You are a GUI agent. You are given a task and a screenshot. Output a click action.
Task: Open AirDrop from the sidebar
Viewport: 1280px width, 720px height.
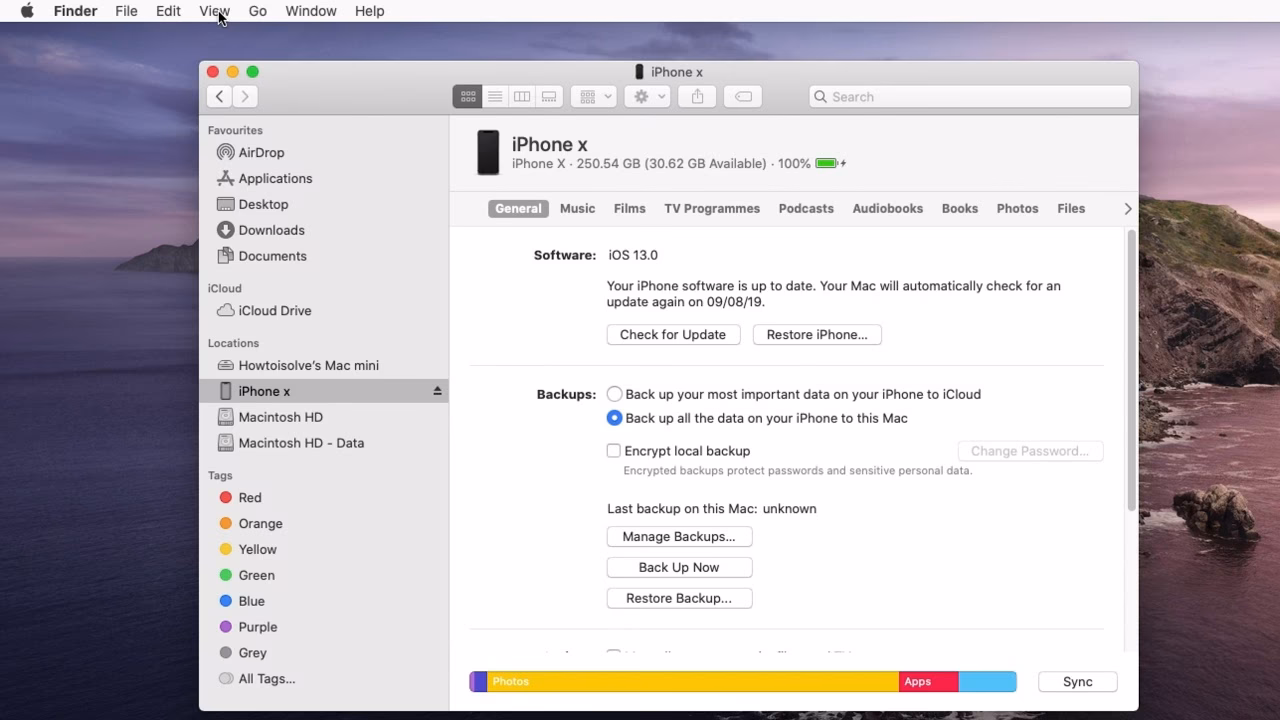pyautogui.click(x=260, y=152)
